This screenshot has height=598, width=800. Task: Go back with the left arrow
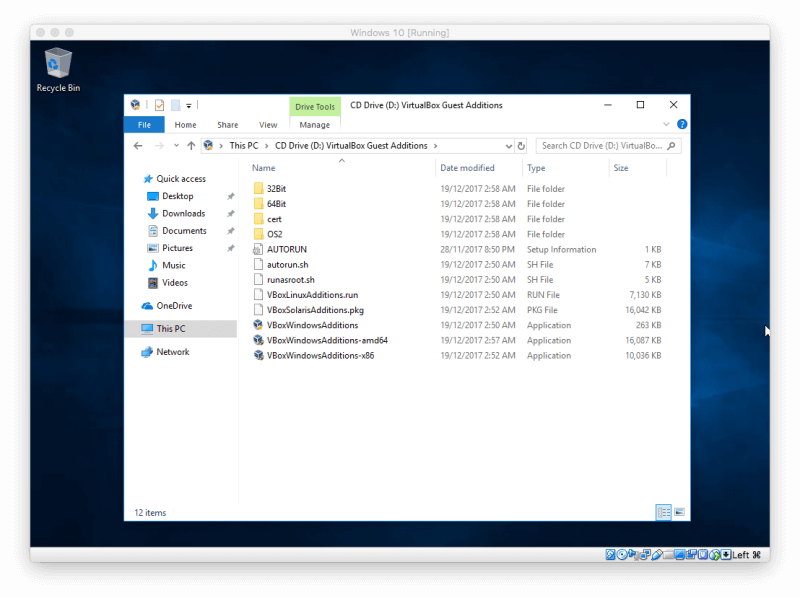coord(138,146)
